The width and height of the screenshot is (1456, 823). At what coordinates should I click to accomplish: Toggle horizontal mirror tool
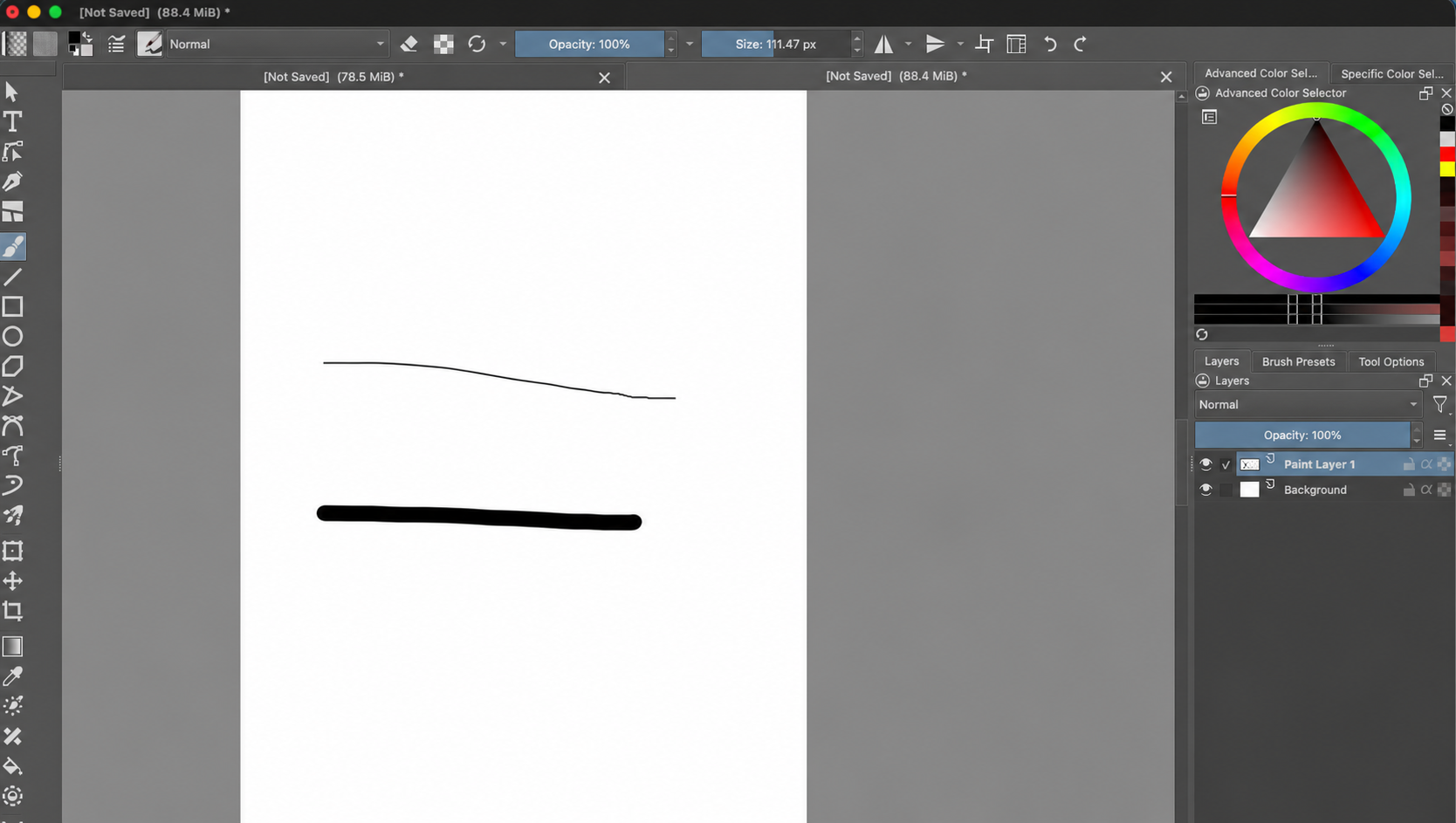884,44
